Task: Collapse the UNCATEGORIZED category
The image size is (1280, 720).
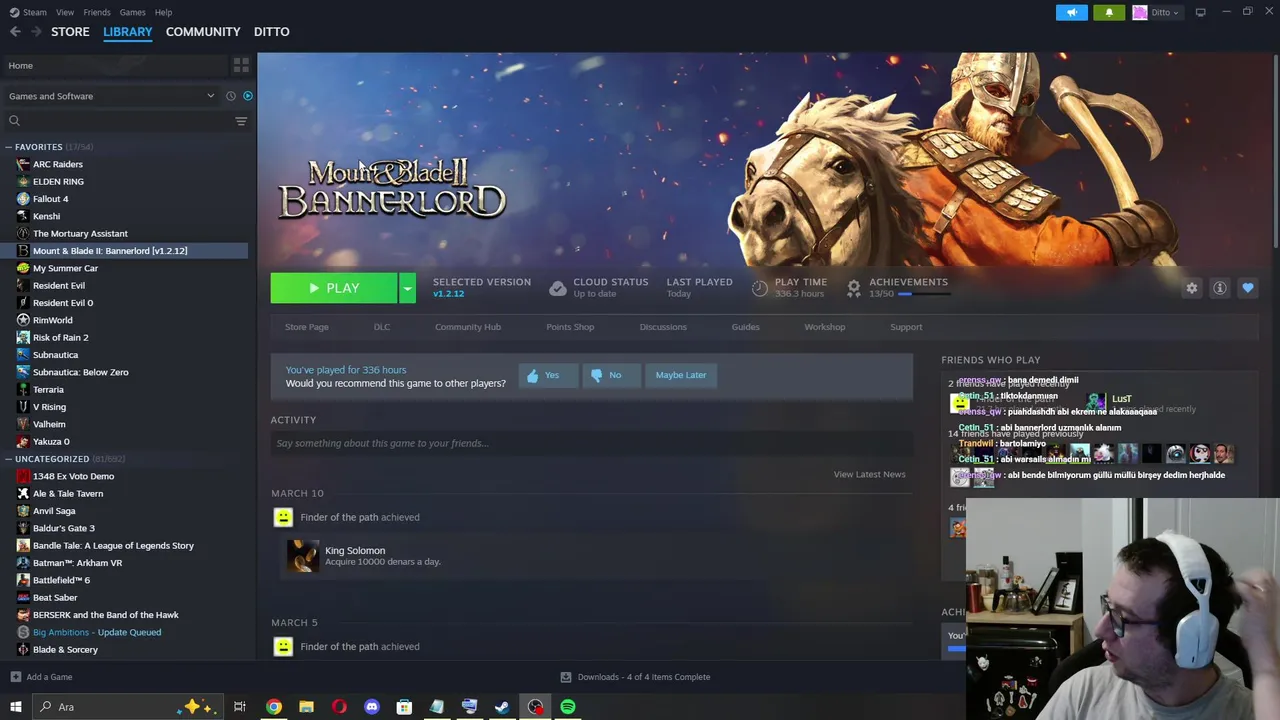Action: [x=8, y=459]
